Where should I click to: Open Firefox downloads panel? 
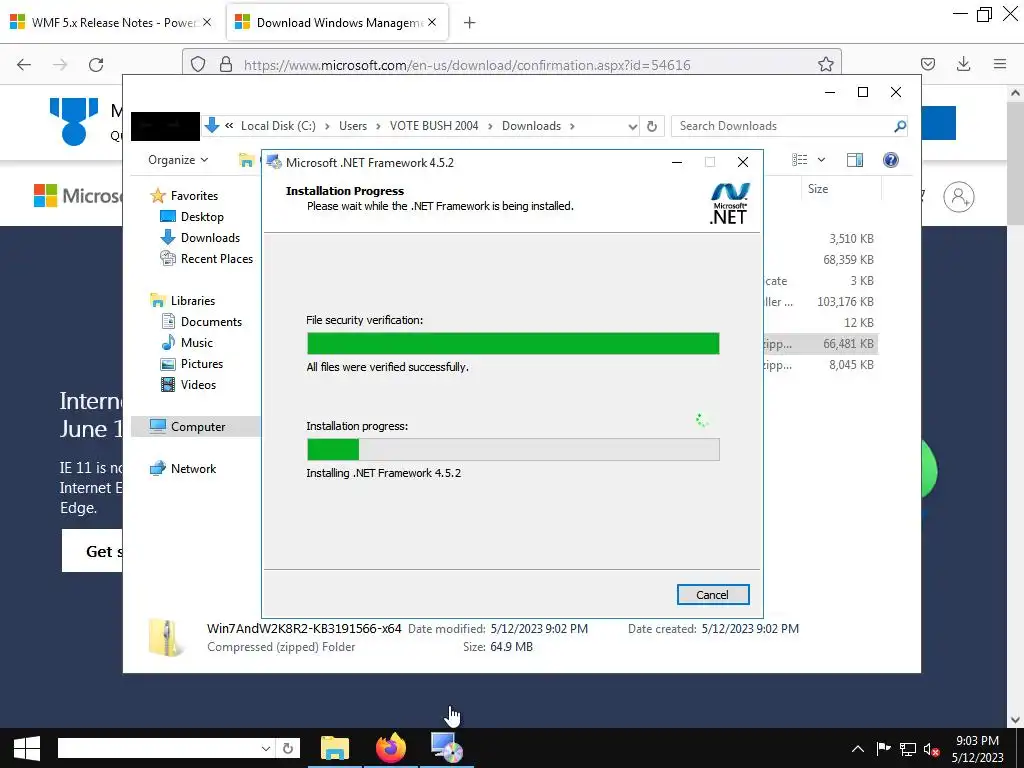(963, 64)
